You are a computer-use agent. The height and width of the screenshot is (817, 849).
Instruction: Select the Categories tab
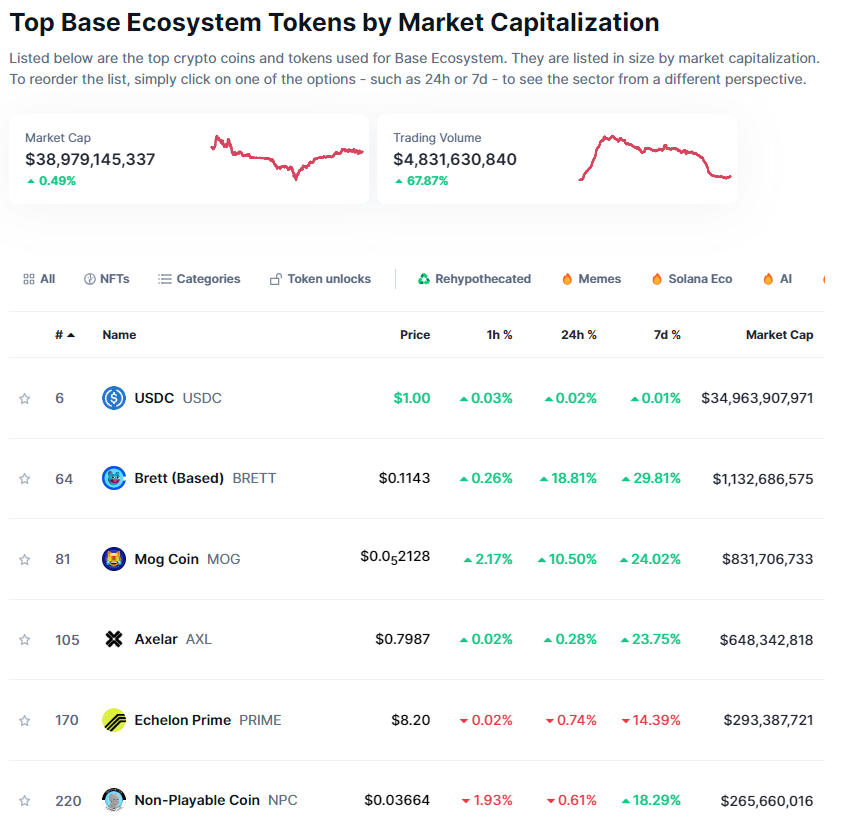tap(199, 279)
